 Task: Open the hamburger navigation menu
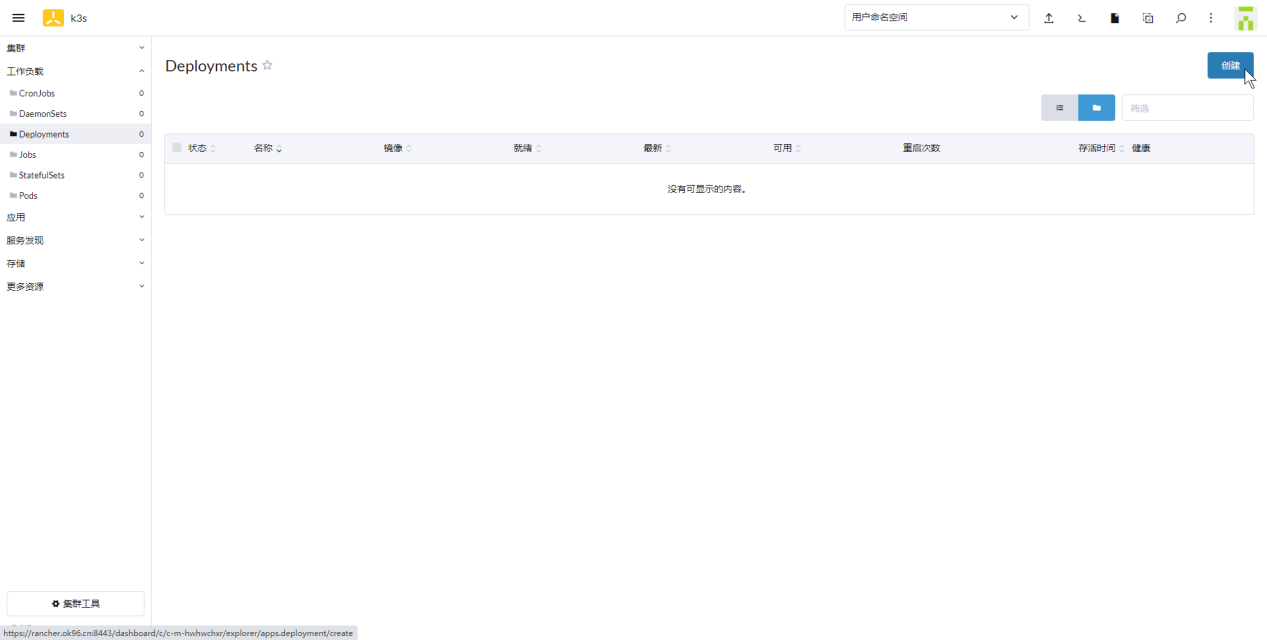tap(18, 18)
